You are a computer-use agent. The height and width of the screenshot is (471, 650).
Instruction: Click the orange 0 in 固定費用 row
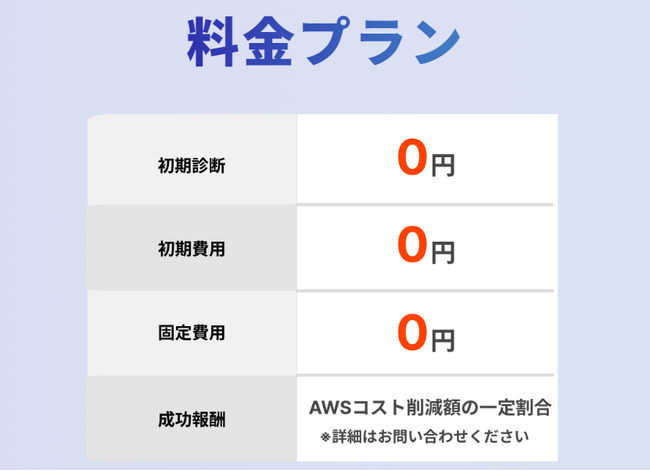tap(413, 332)
